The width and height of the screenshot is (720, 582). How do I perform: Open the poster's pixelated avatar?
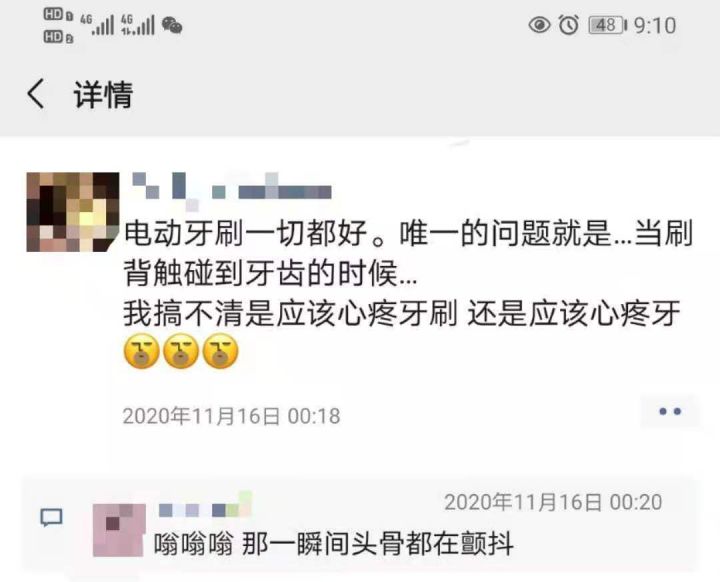click(x=73, y=212)
